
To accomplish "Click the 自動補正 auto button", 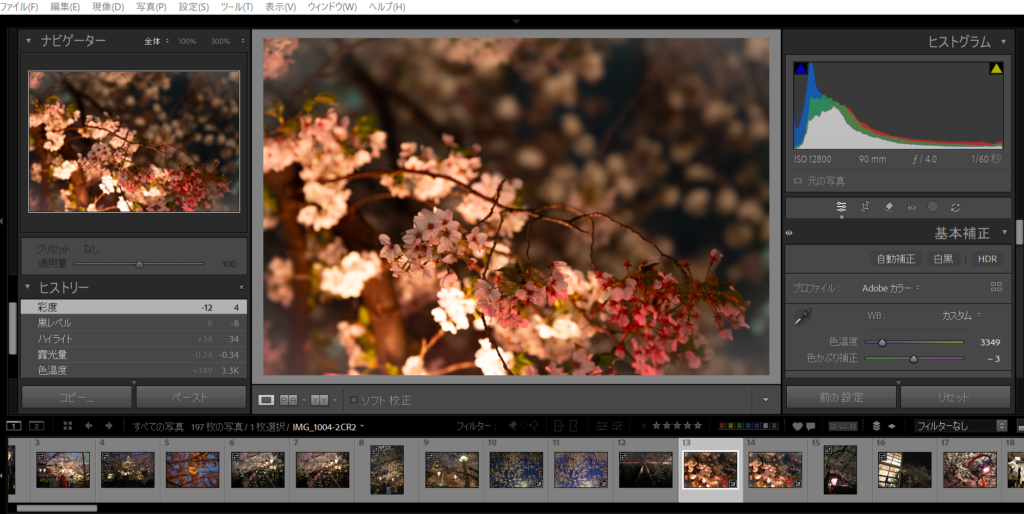I will pos(895,259).
